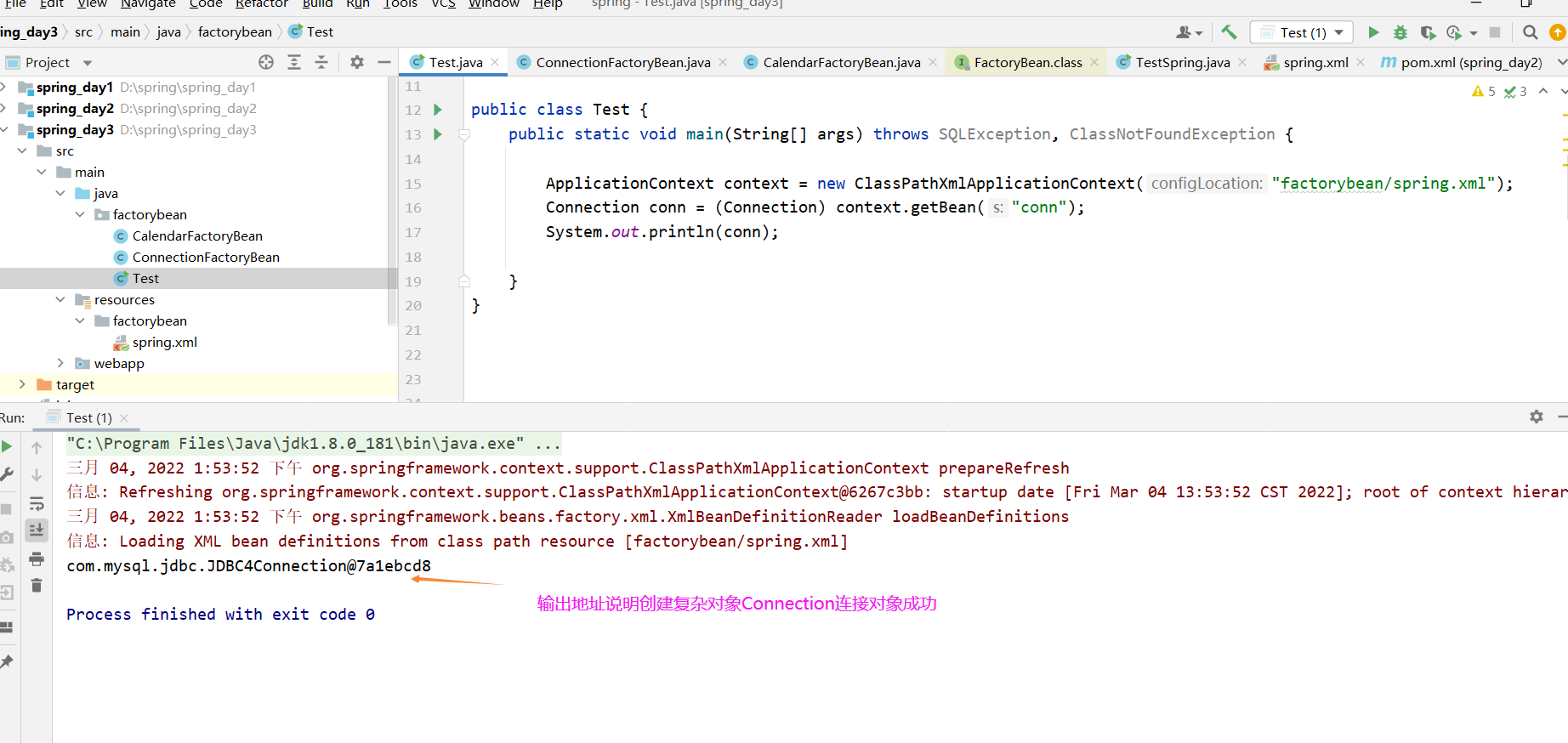This screenshot has width=1568, height=743.
Task: Click the println(conn) line of code
Action: pos(662,232)
